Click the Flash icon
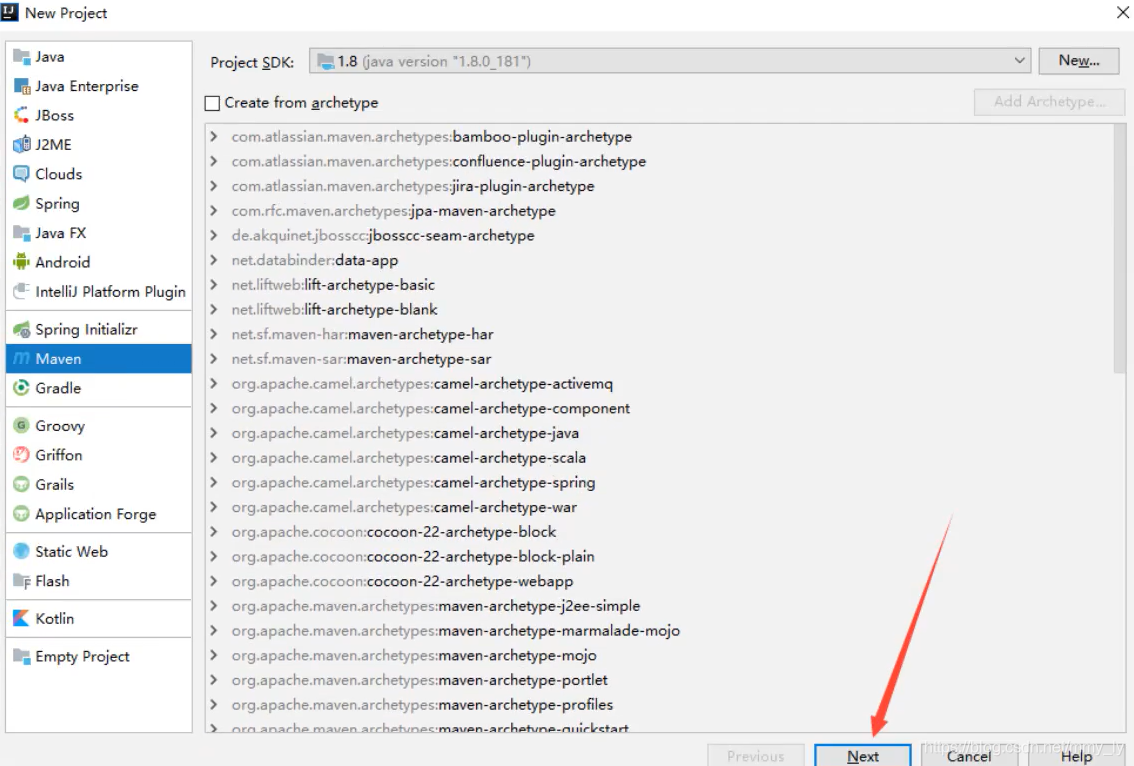Image resolution: width=1134 pixels, height=766 pixels. point(22,581)
